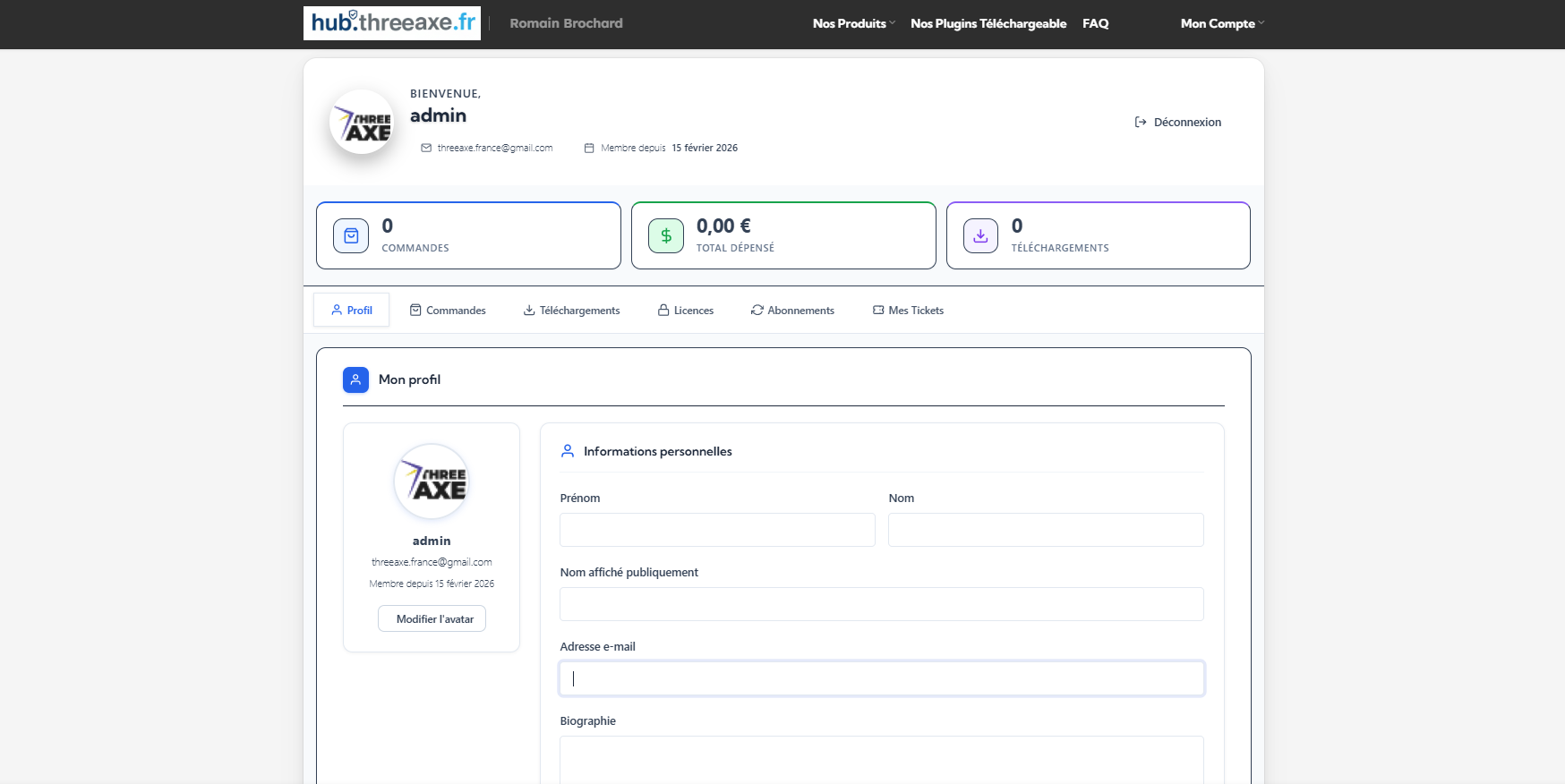The image size is (1565, 784).
Task: Click 'Membre depuis 15 février 2026' in profile card
Action: [x=432, y=584]
